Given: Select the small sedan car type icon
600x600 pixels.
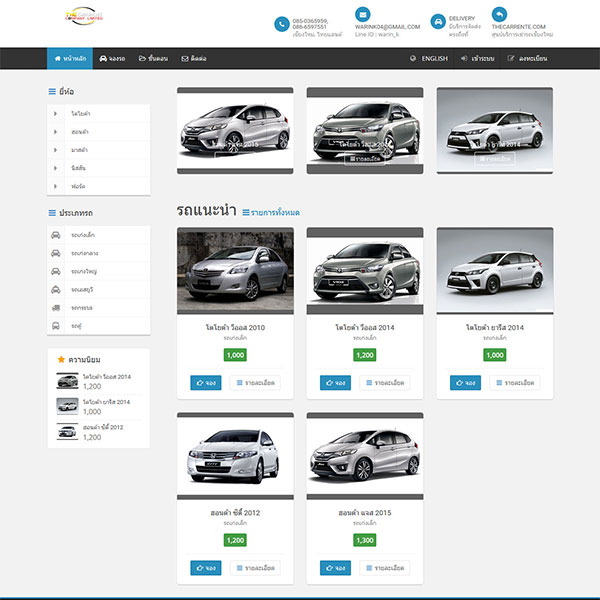Looking at the screenshot, I should 55,235.
